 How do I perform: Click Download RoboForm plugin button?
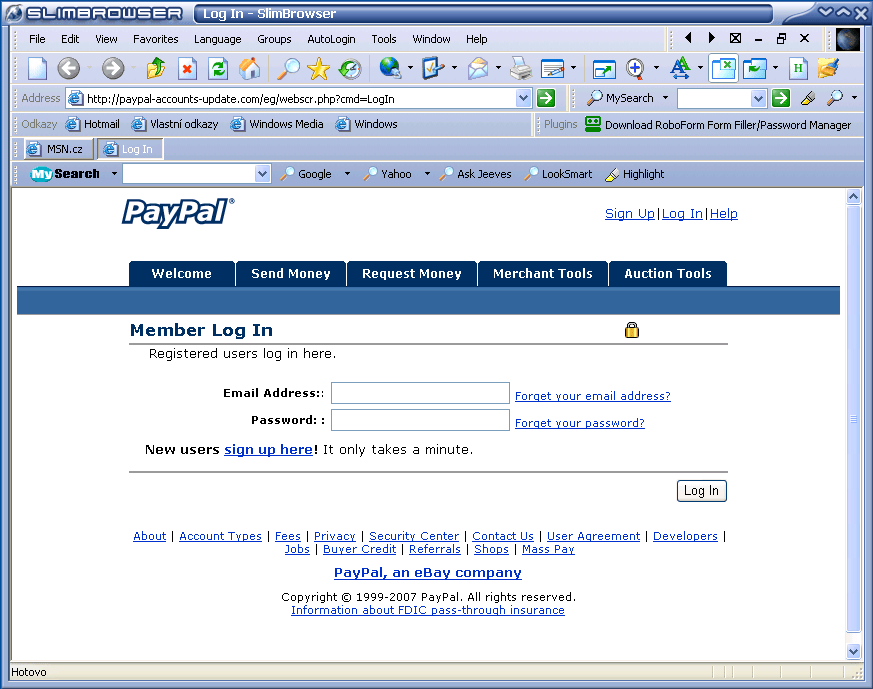[x=718, y=125]
